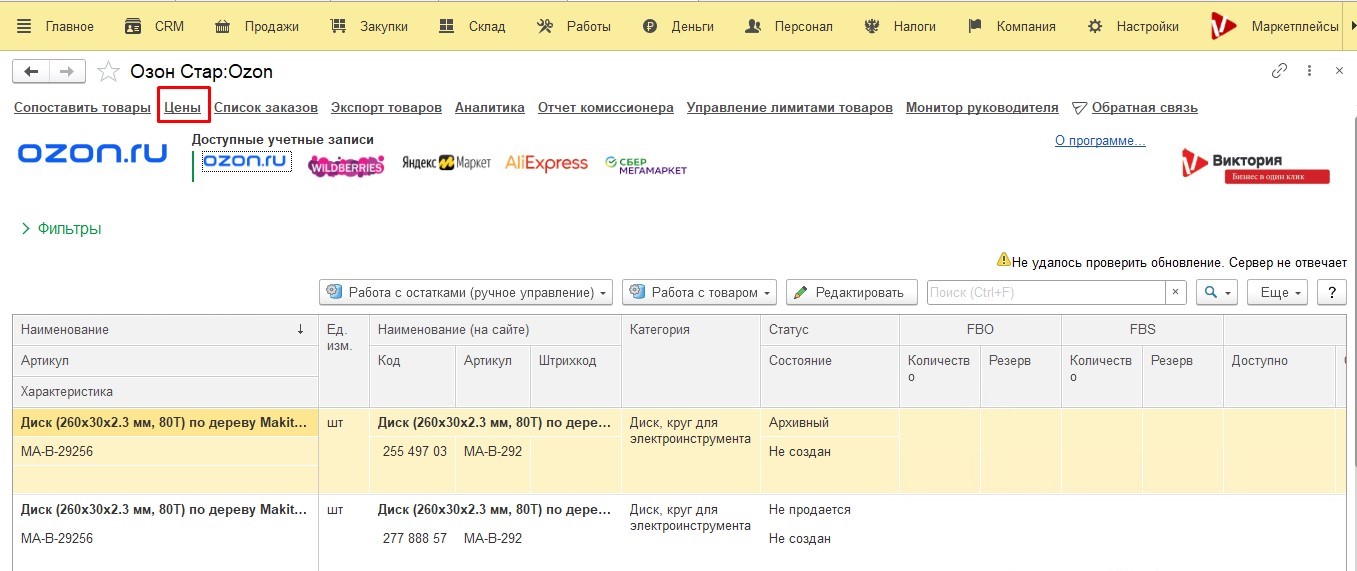The width and height of the screenshot is (1357, 571).
Task: Click the back navigation arrow
Action: [31, 71]
